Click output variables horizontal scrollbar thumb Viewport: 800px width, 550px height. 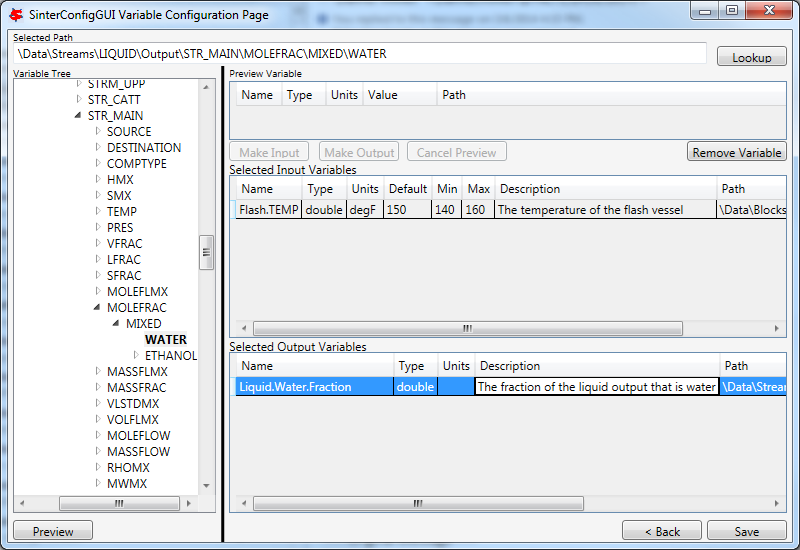[418, 504]
